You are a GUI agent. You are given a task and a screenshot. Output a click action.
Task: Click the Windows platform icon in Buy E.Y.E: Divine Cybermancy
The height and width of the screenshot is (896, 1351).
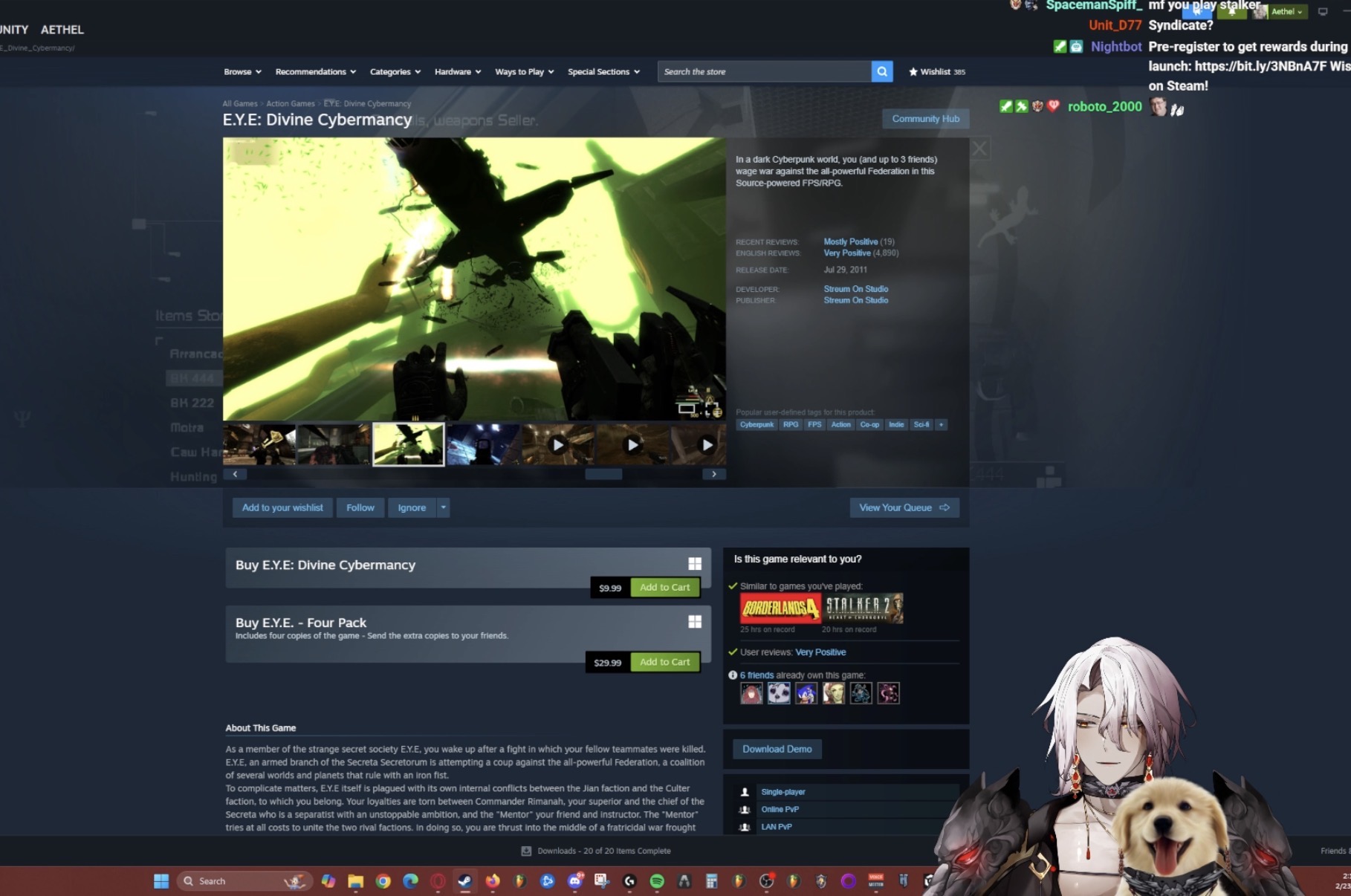(x=695, y=564)
